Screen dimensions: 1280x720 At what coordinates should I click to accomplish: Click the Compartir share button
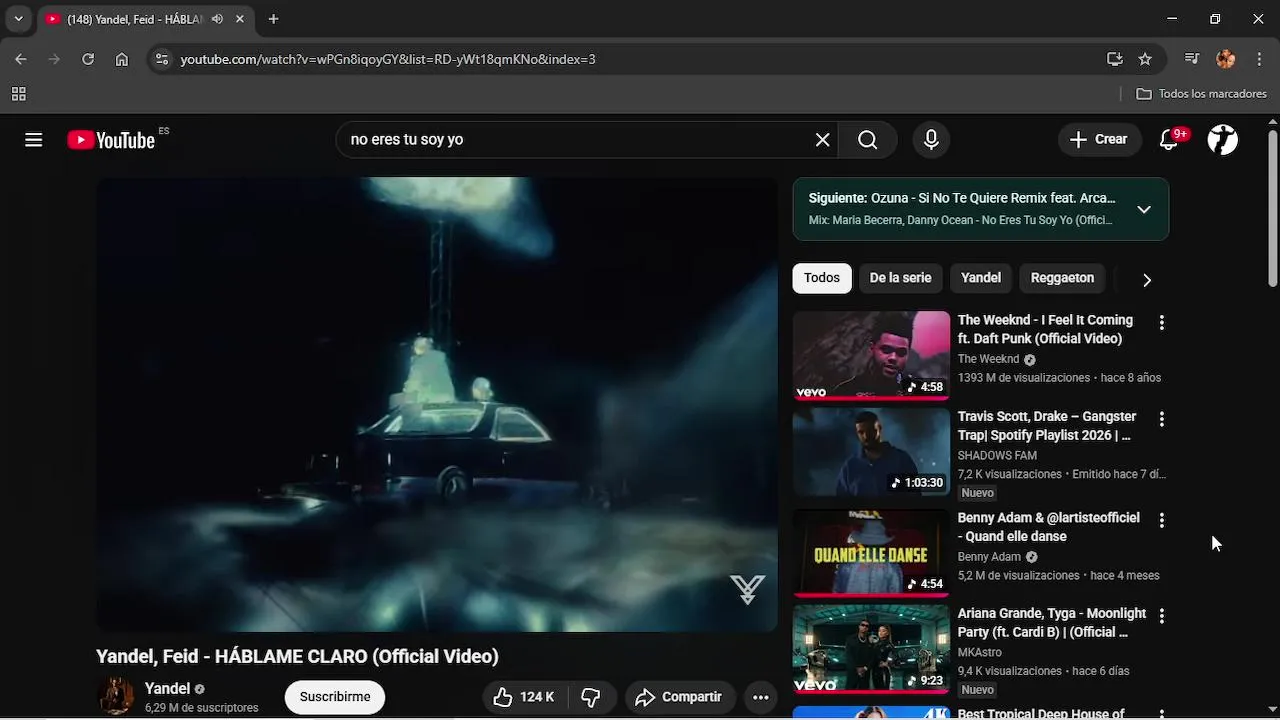[x=680, y=697]
